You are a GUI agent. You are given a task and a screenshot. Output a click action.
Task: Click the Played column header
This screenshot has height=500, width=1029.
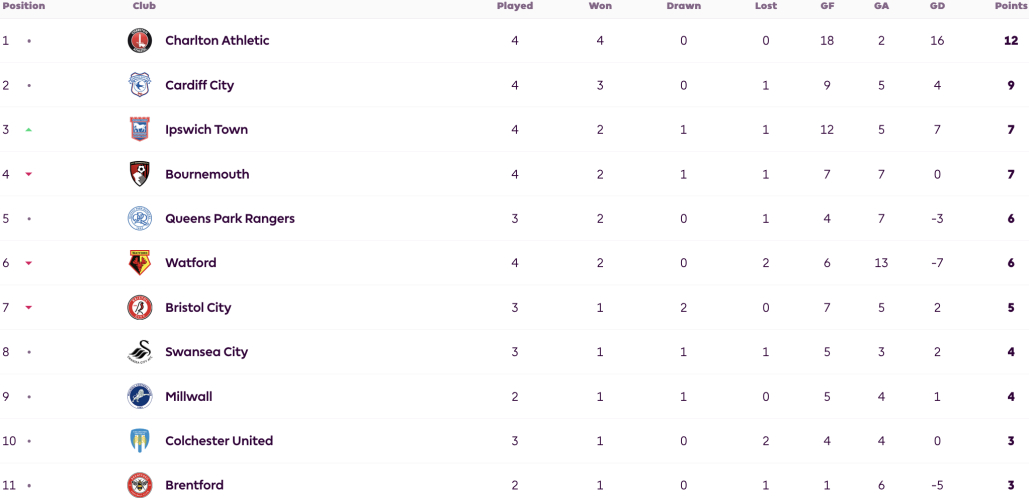(x=514, y=6)
